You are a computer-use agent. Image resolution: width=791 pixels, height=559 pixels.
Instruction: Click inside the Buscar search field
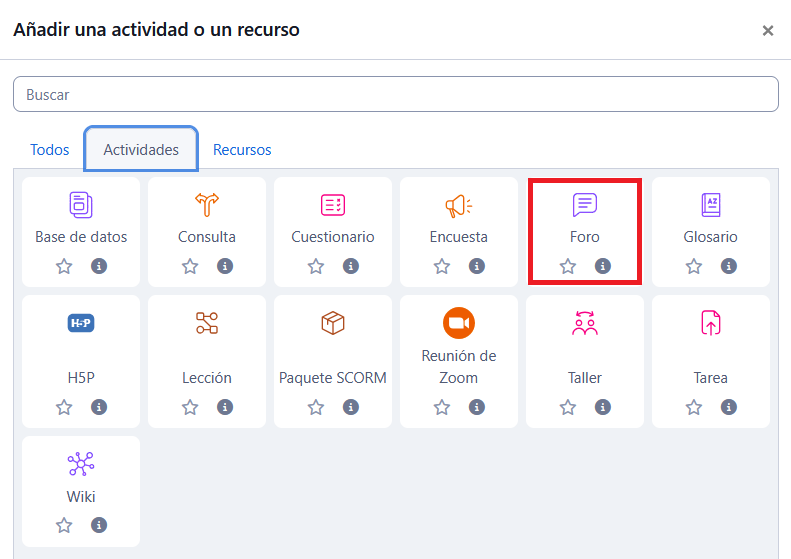point(395,95)
